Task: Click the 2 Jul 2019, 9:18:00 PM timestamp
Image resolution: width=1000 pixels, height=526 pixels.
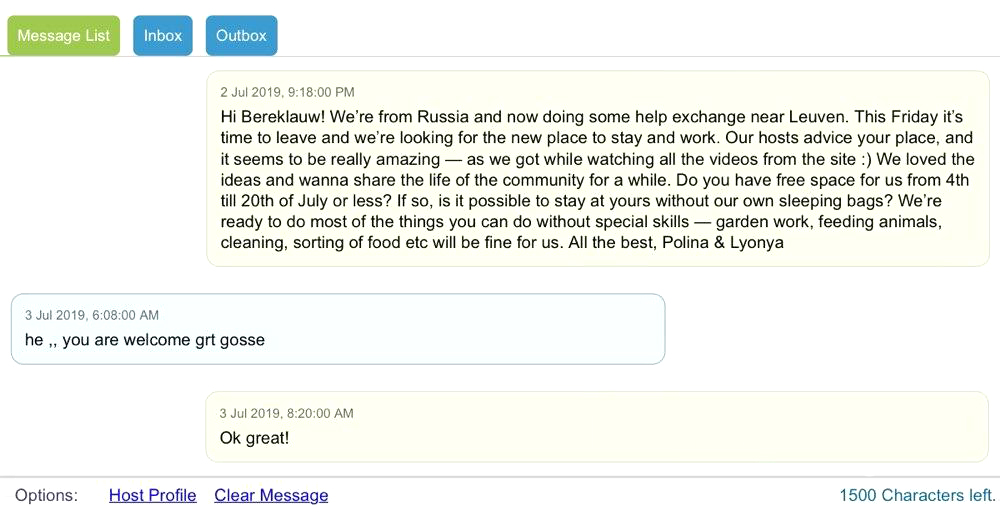Action: 287,92
